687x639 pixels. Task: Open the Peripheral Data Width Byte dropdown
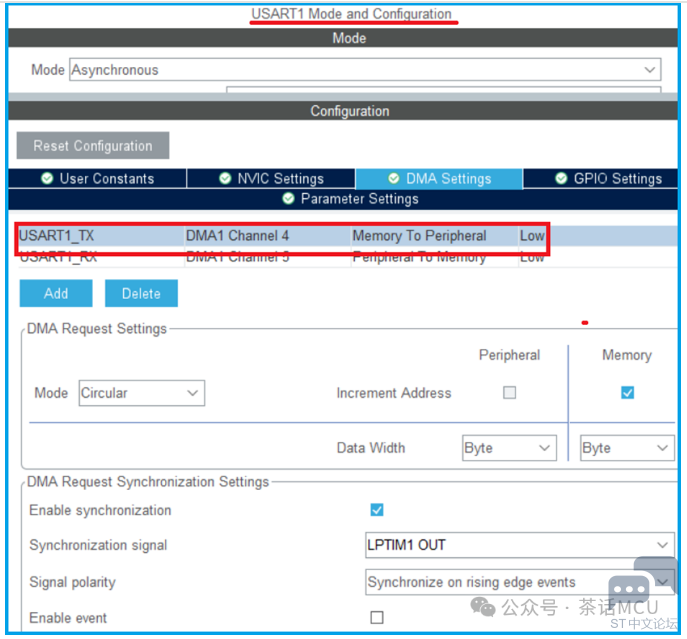coord(509,448)
